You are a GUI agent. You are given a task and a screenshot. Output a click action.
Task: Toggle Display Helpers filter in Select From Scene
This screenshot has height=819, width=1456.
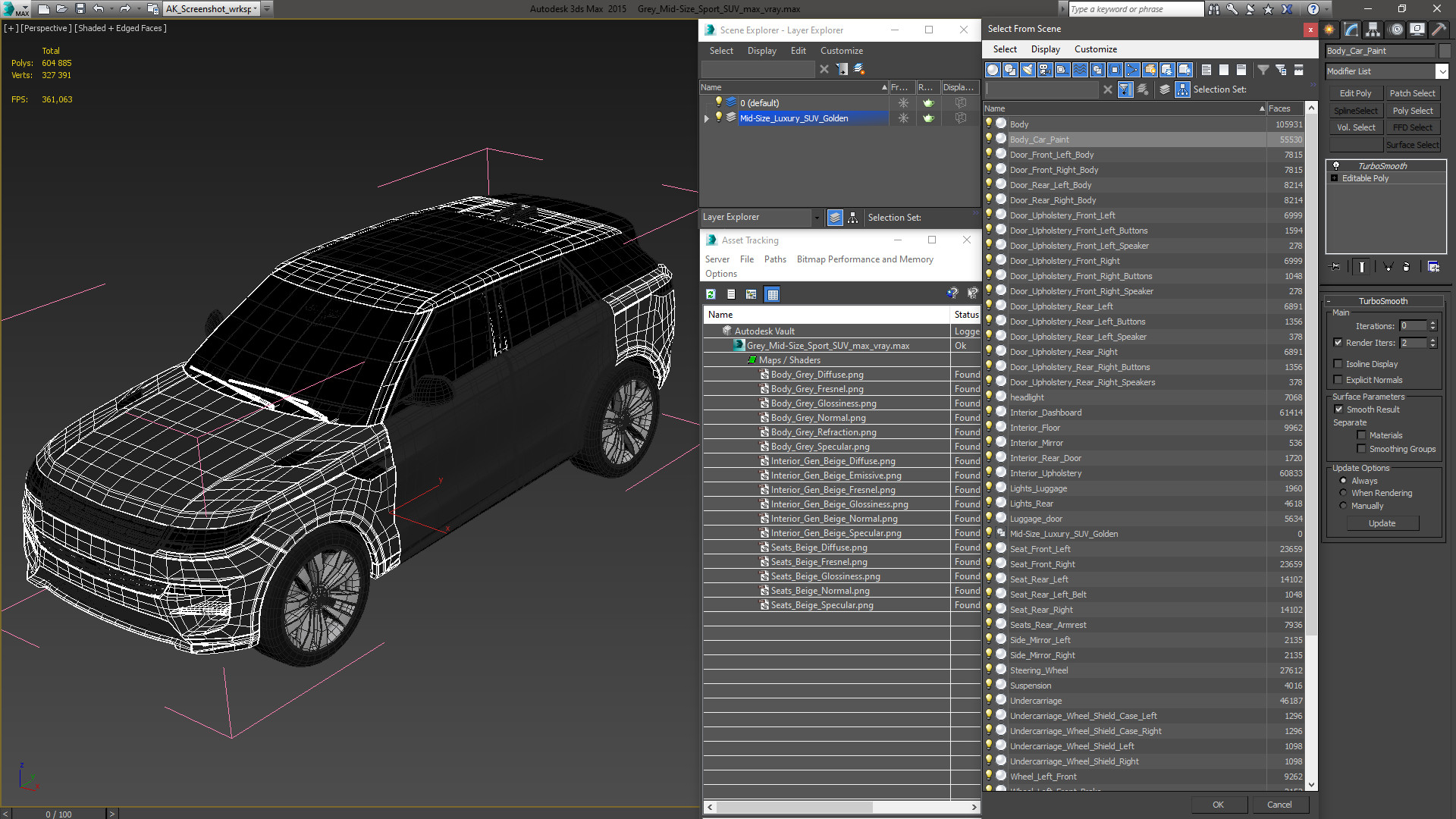(x=1062, y=70)
